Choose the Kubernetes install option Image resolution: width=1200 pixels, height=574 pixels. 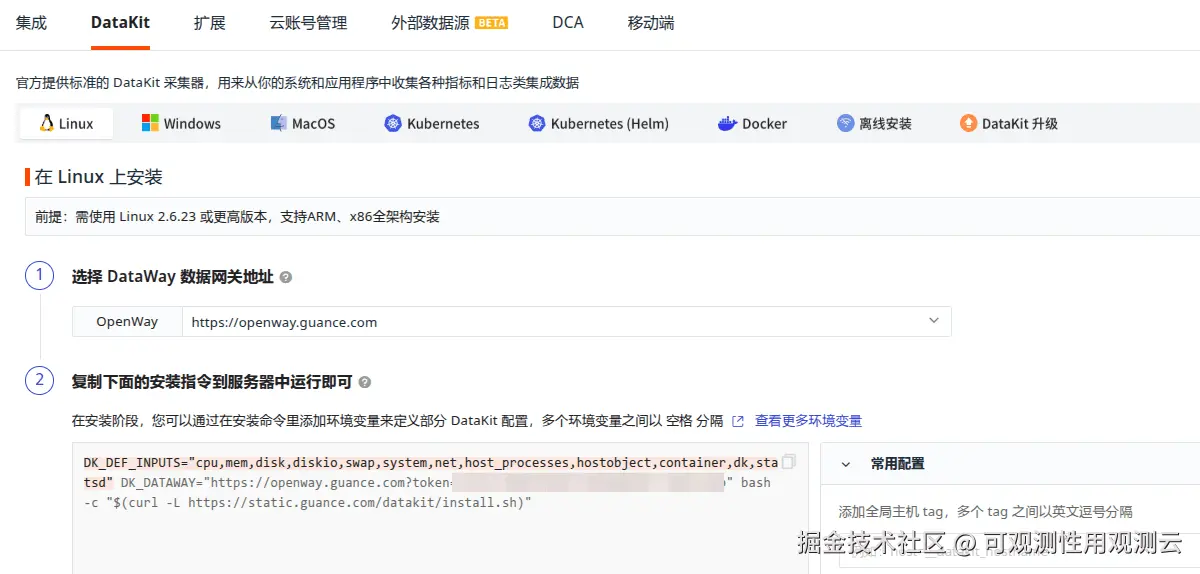432,124
